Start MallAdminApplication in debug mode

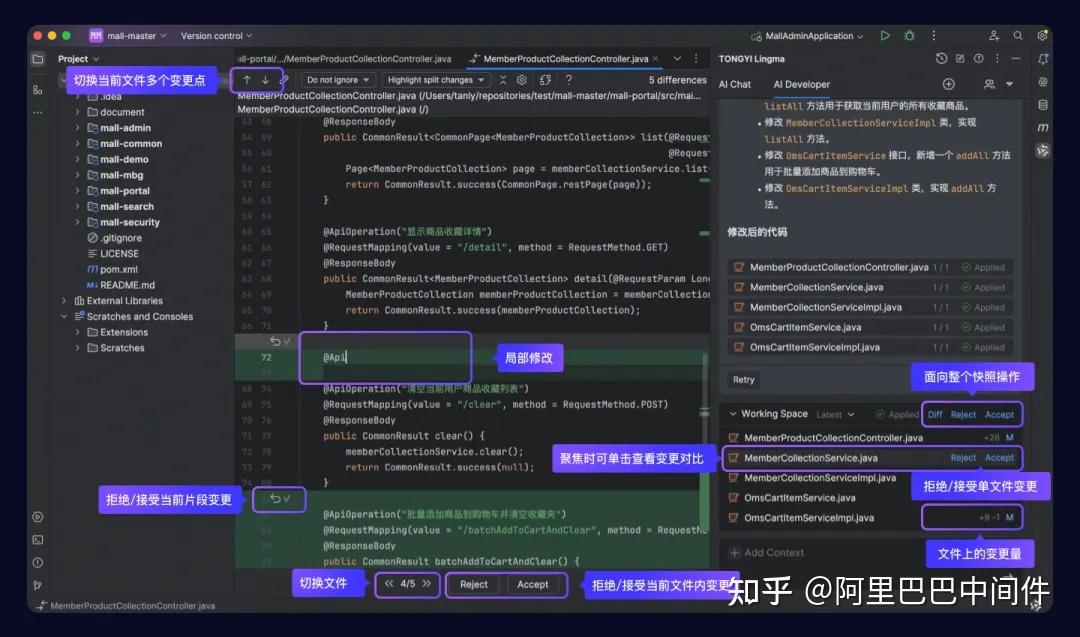tap(909, 36)
